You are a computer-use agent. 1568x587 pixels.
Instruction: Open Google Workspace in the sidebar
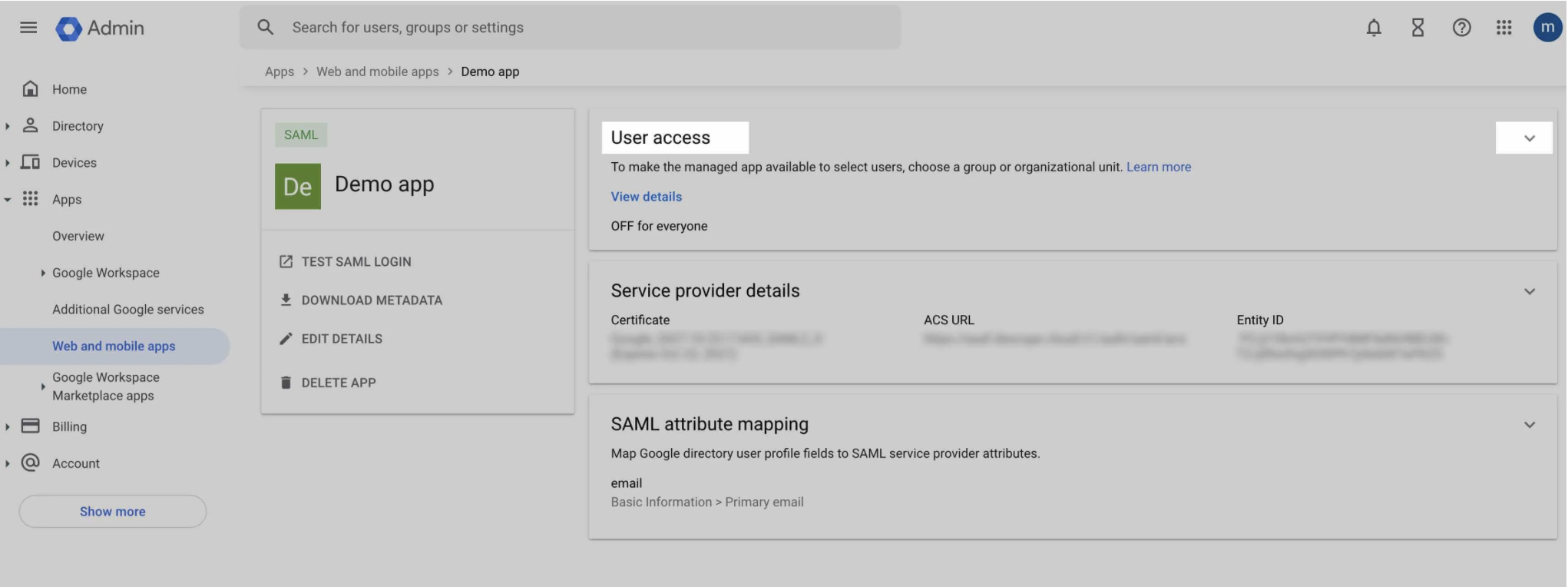106,273
